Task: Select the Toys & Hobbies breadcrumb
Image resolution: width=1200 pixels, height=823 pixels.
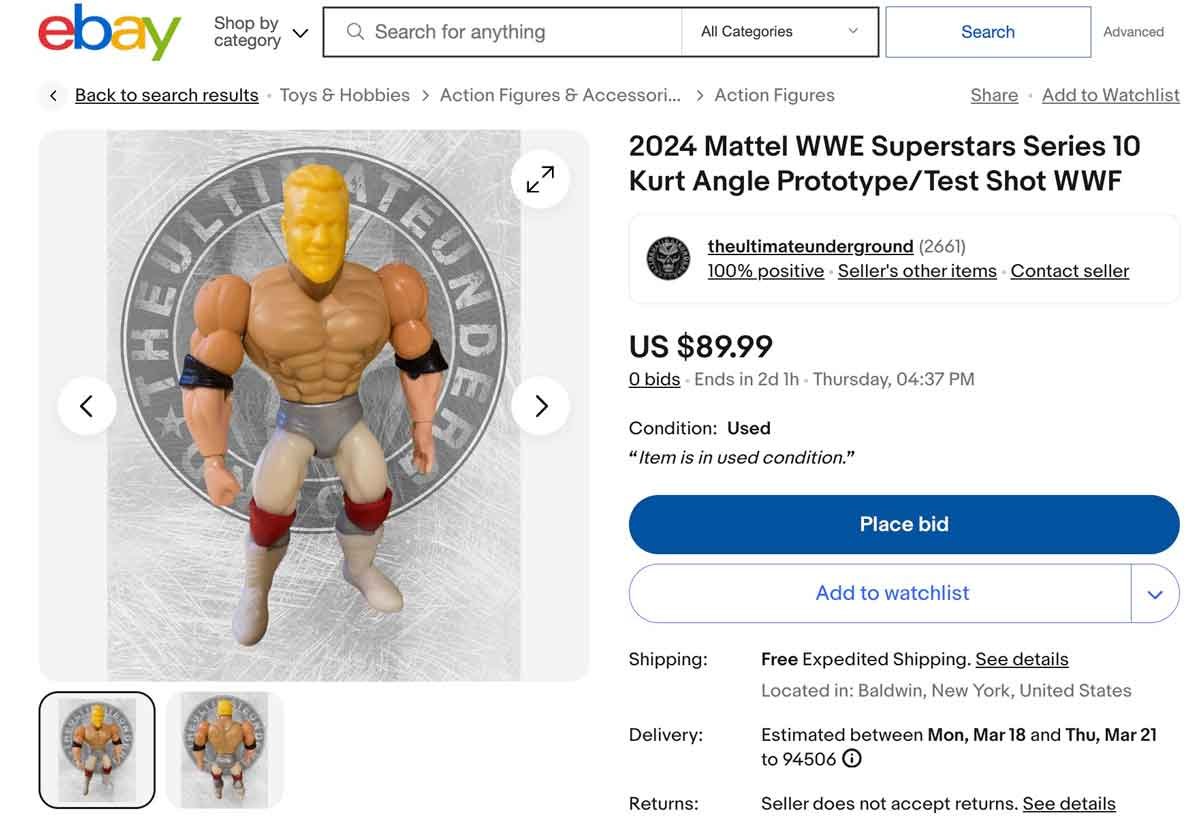Action: [x=344, y=95]
